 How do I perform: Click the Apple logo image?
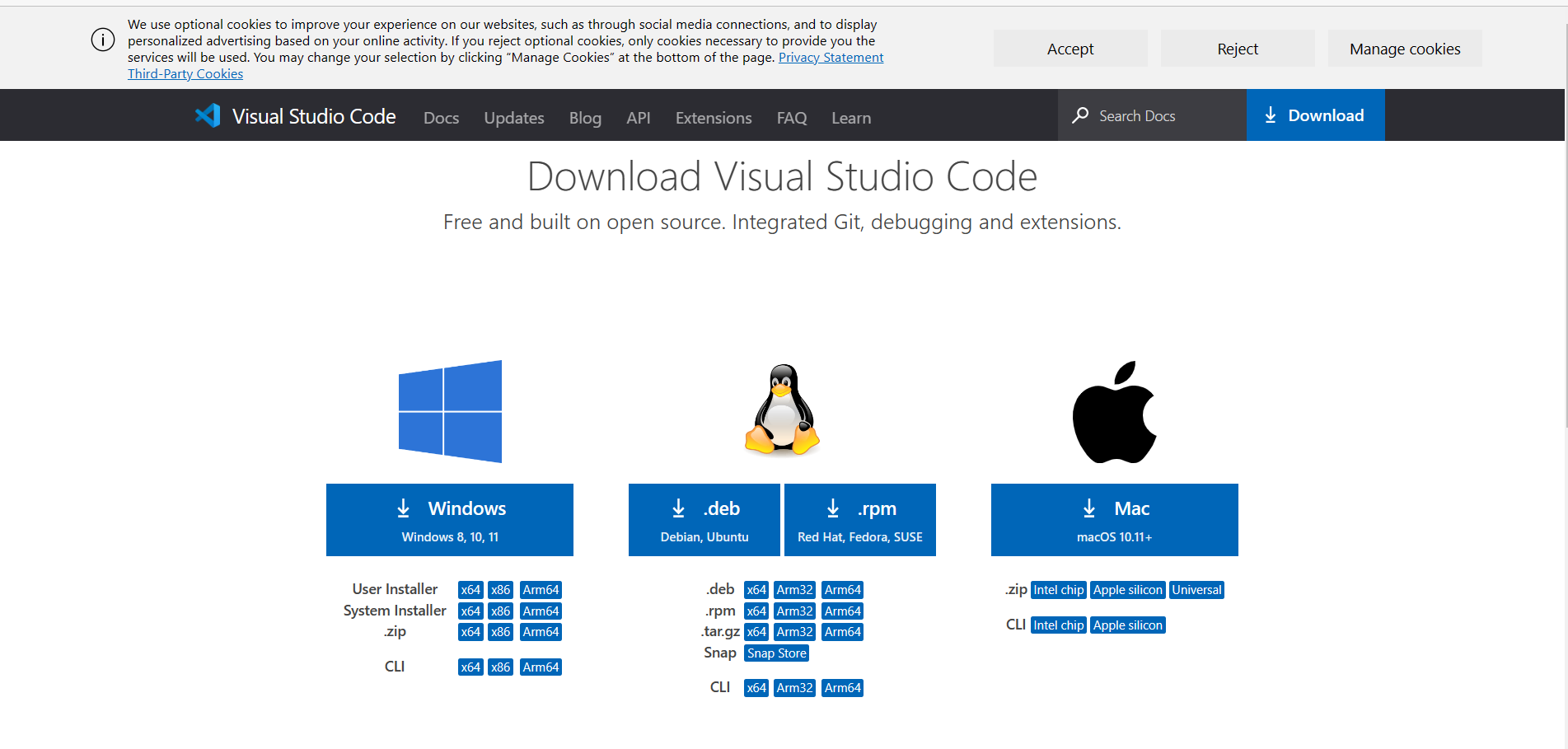pos(1115,411)
